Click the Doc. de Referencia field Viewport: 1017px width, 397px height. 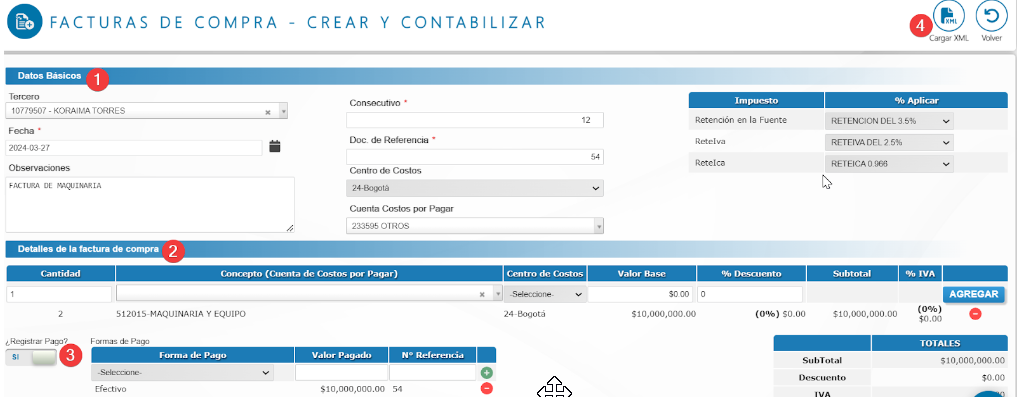(475, 157)
